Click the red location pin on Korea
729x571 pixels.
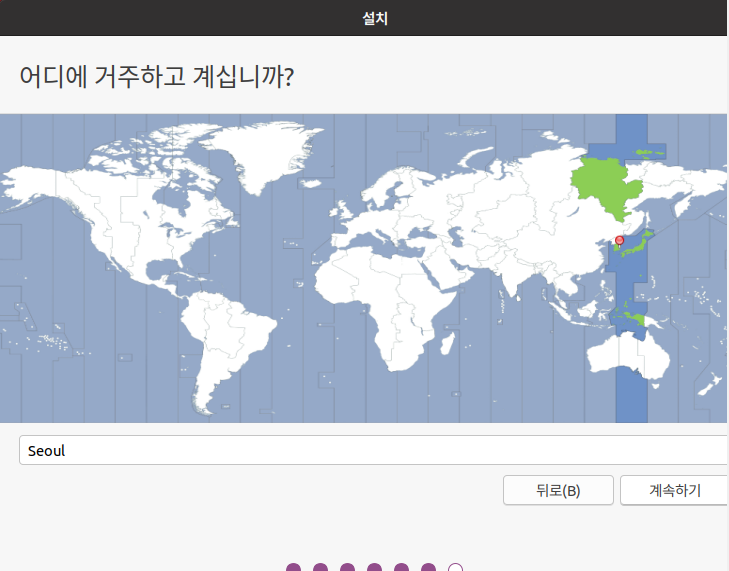click(619, 241)
